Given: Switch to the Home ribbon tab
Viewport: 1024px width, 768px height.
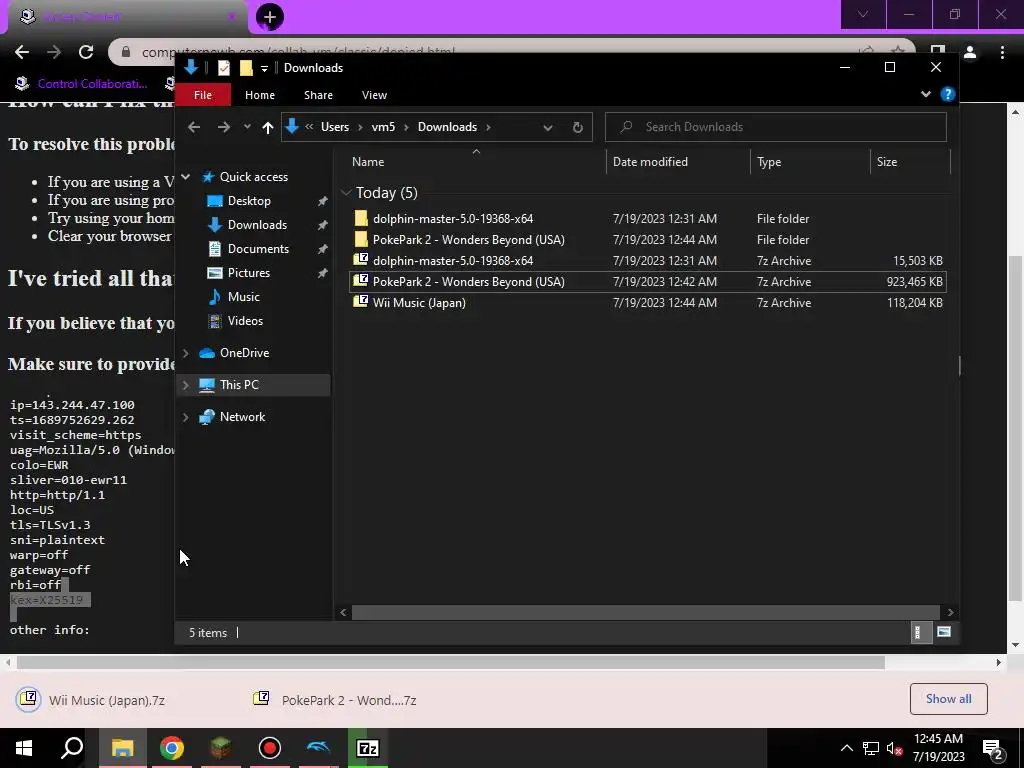Looking at the screenshot, I should [260, 95].
